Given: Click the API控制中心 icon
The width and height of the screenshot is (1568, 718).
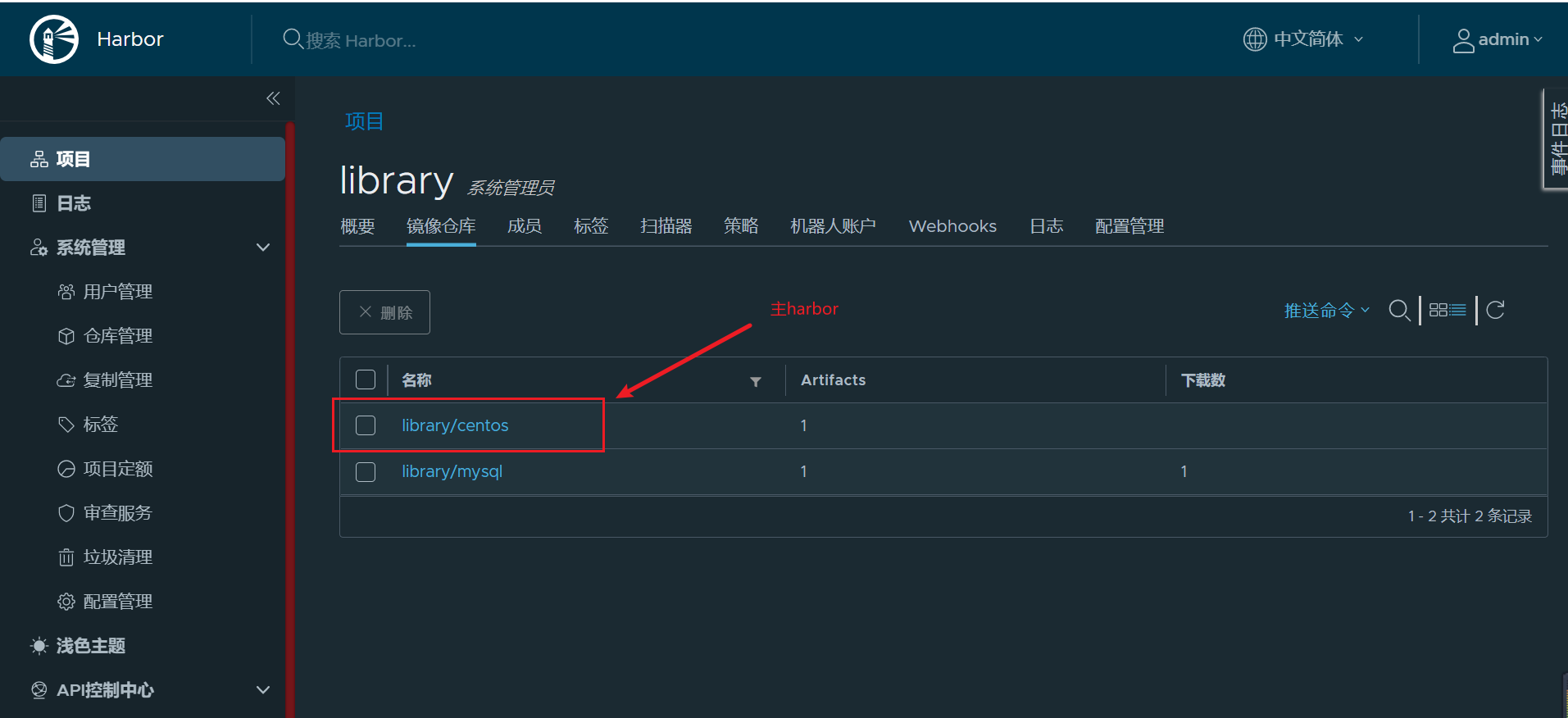Looking at the screenshot, I should coord(39,690).
